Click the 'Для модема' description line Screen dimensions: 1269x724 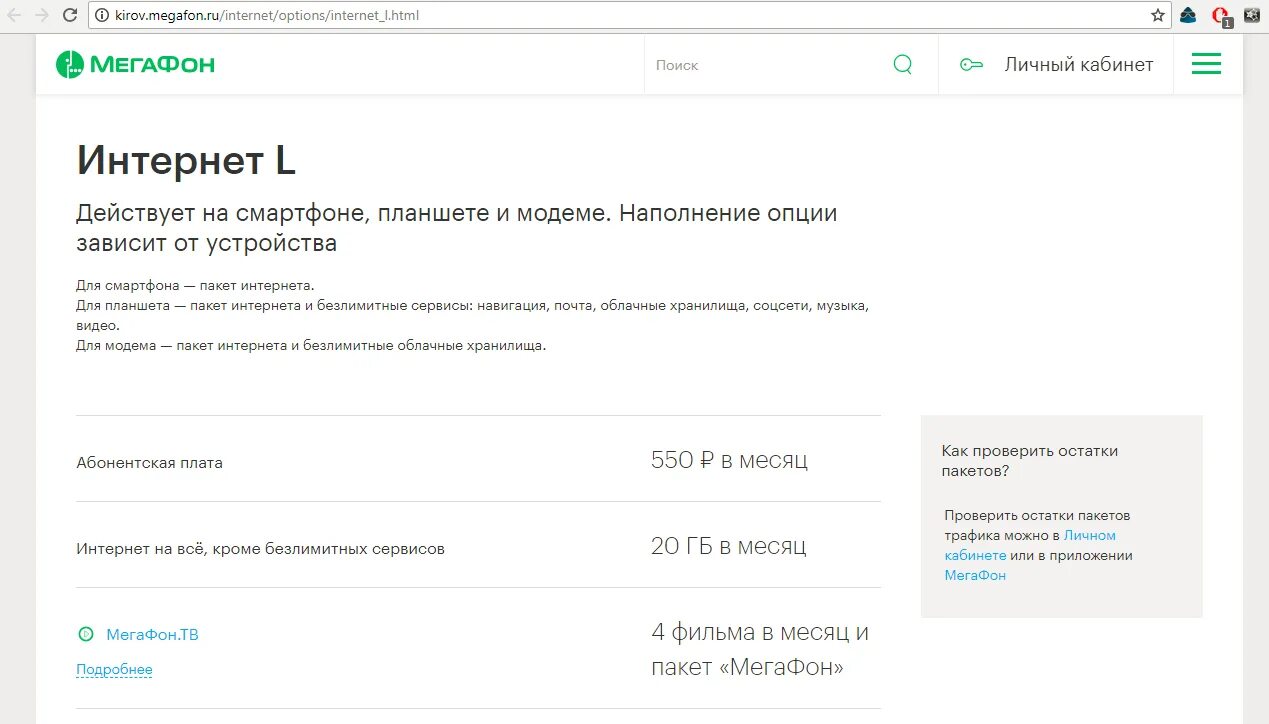point(311,345)
